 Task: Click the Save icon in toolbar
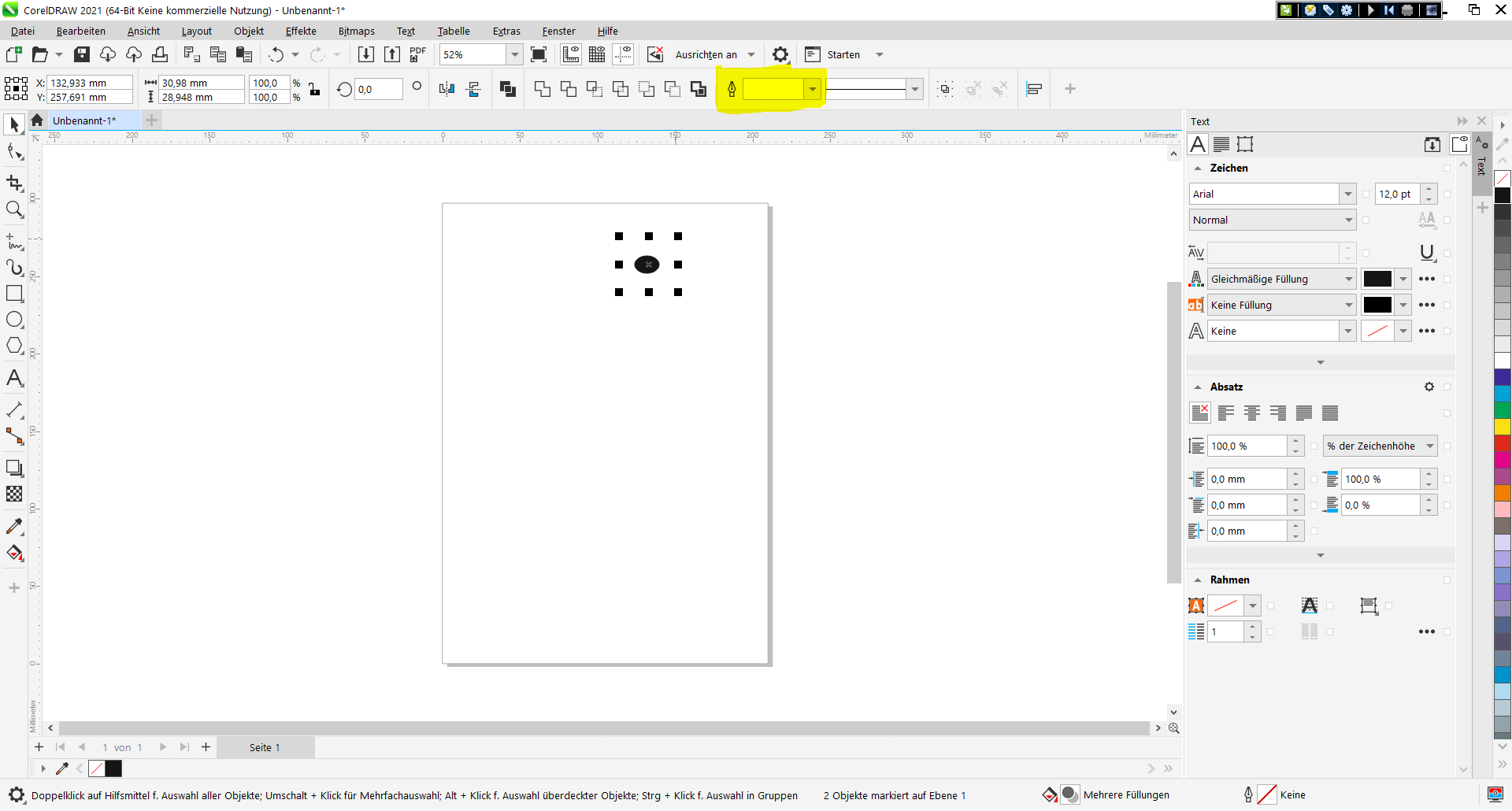coord(82,54)
